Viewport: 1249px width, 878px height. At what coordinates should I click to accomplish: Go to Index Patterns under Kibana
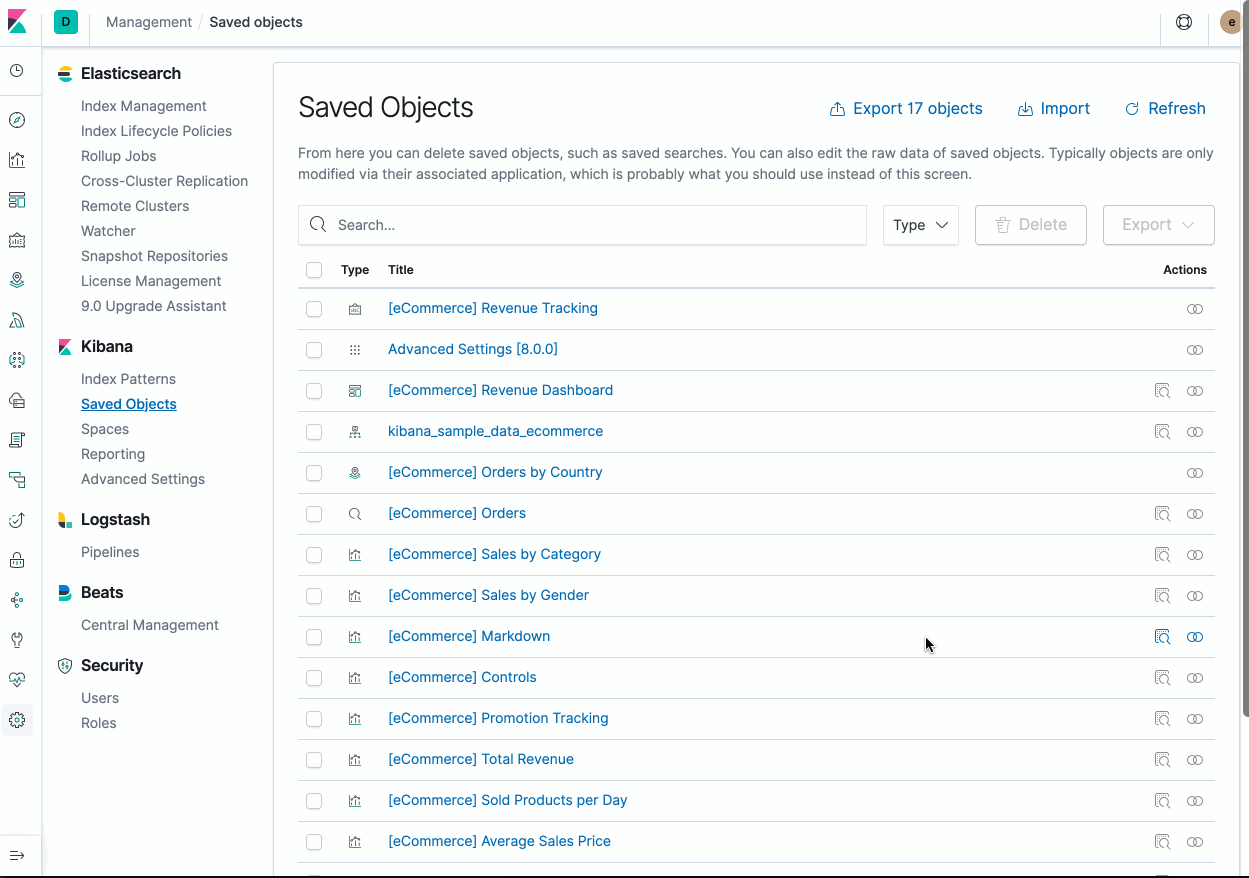click(128, 379)
